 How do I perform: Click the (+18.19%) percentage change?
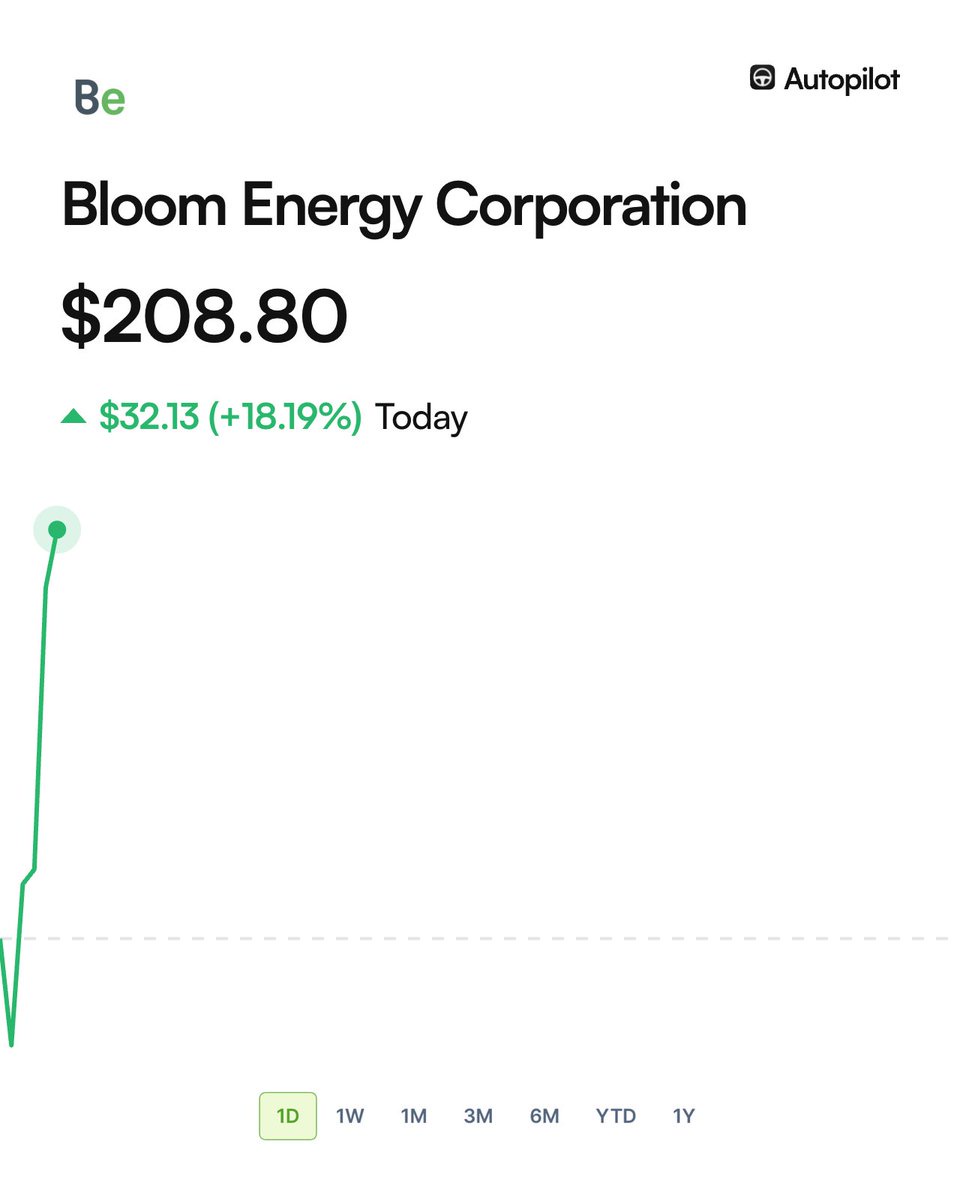pyautogui.click(x=285, y=417)
